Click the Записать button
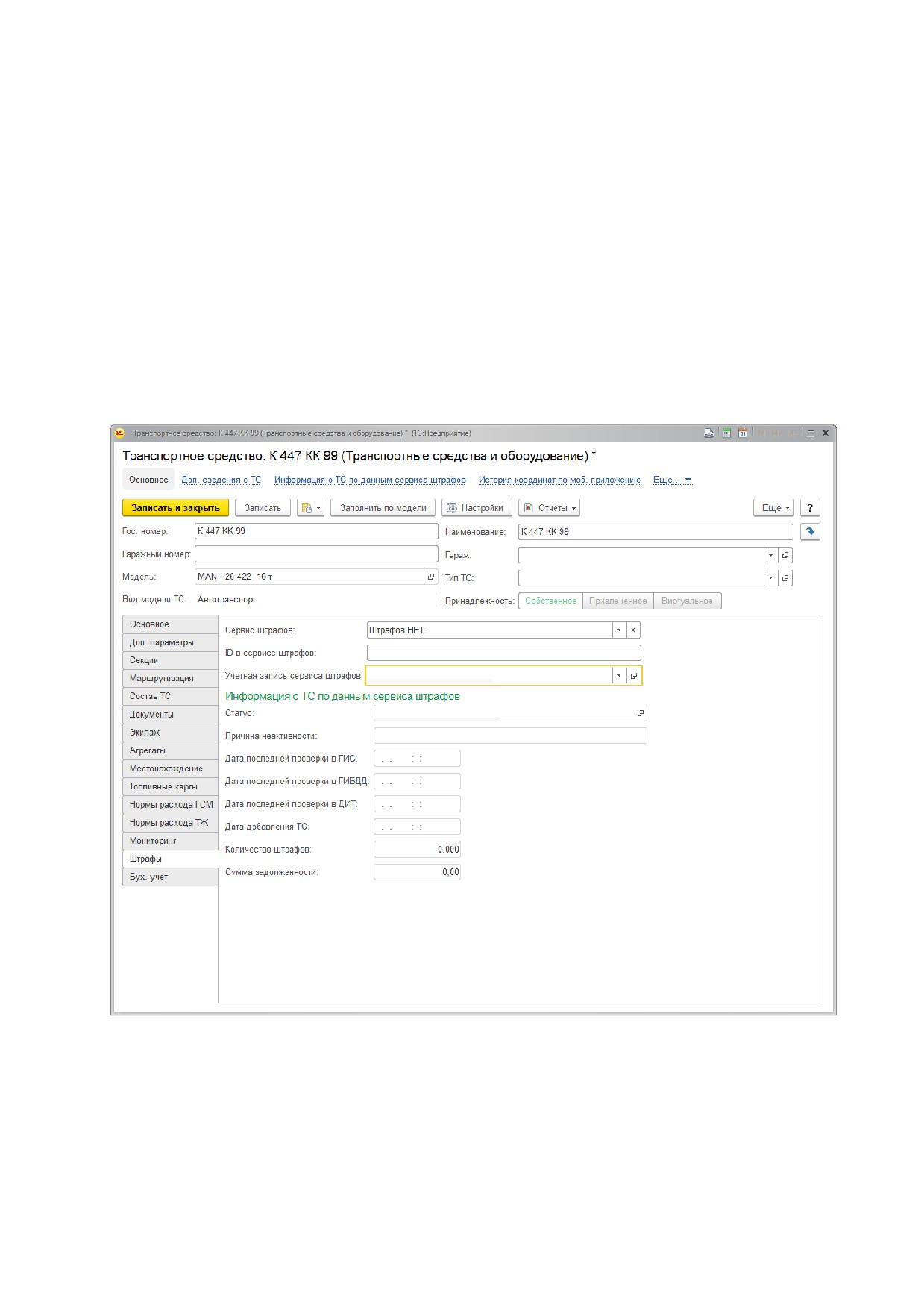Image resolution: width=924 pixels, height=1307 pixels. [263, 508]
